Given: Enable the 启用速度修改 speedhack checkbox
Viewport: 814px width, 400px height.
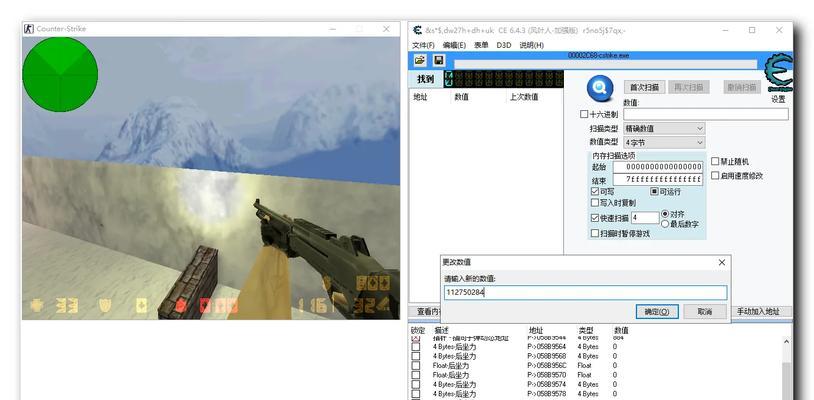Looking at the screenshot, I should click(x=715, y=176).
